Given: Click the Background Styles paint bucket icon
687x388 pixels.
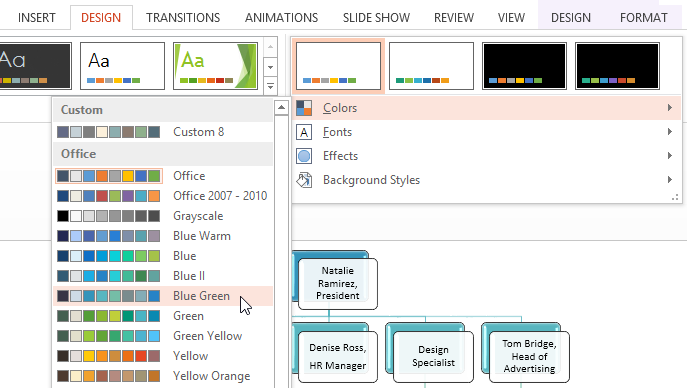Looking at the screenshot, I should tap(304, 180).
